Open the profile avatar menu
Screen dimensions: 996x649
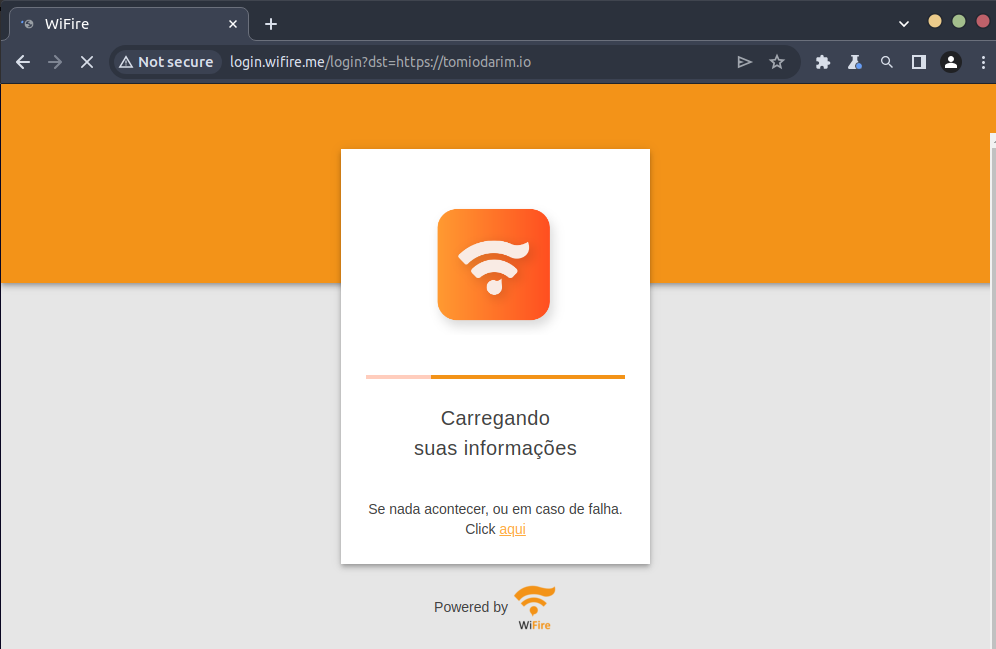click(951, 62)
